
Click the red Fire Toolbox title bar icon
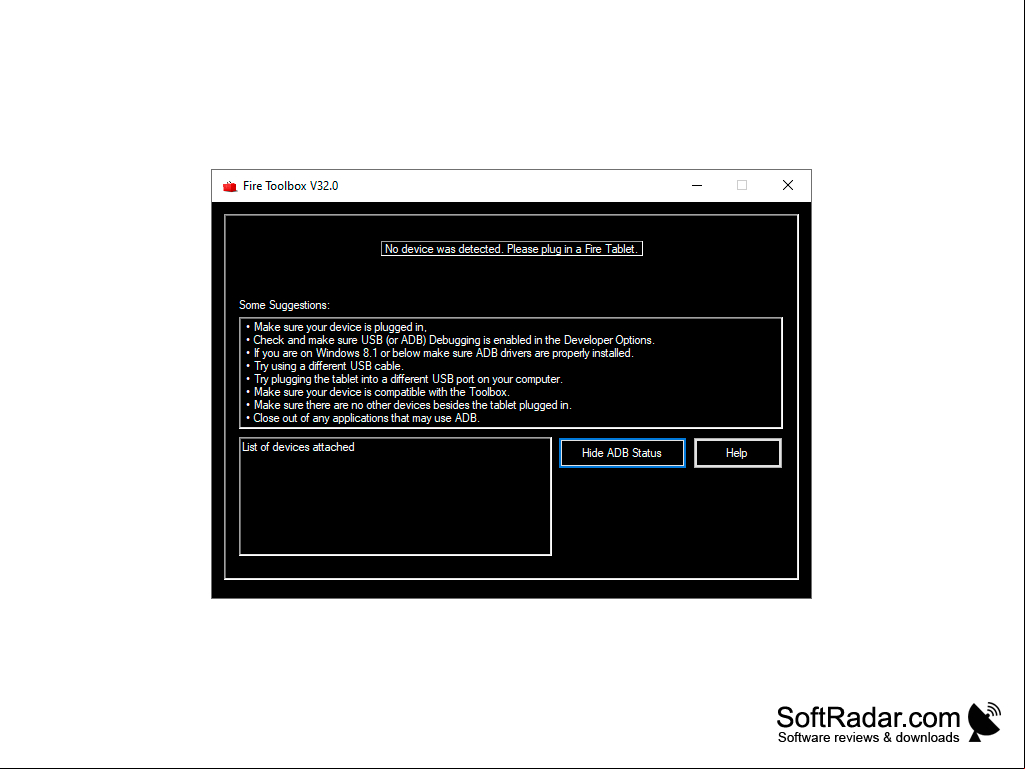pyautogui.click(x=229, y=186)
